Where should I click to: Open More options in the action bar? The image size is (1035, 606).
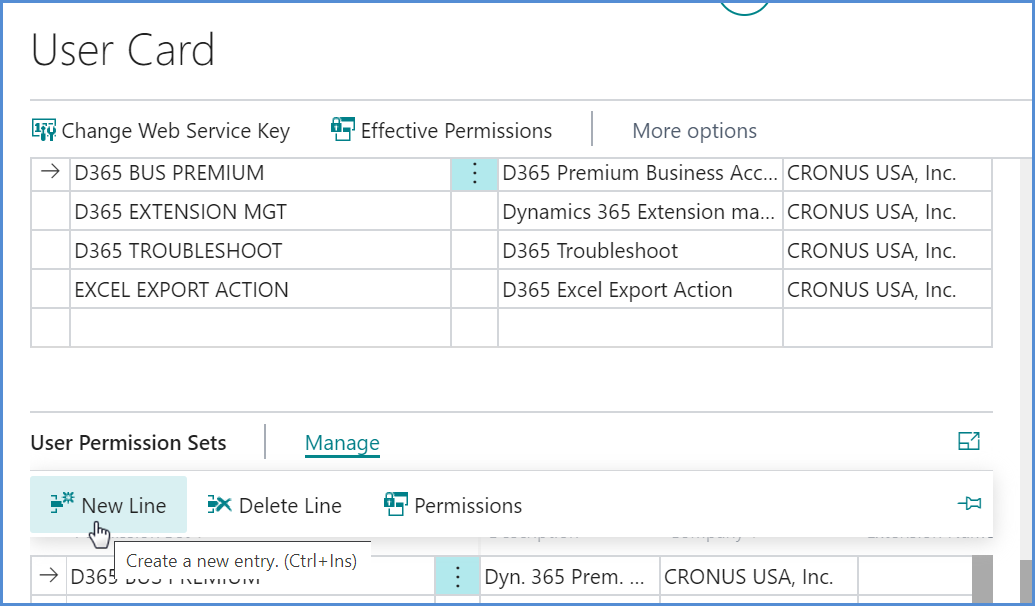(x=694, y=131)
